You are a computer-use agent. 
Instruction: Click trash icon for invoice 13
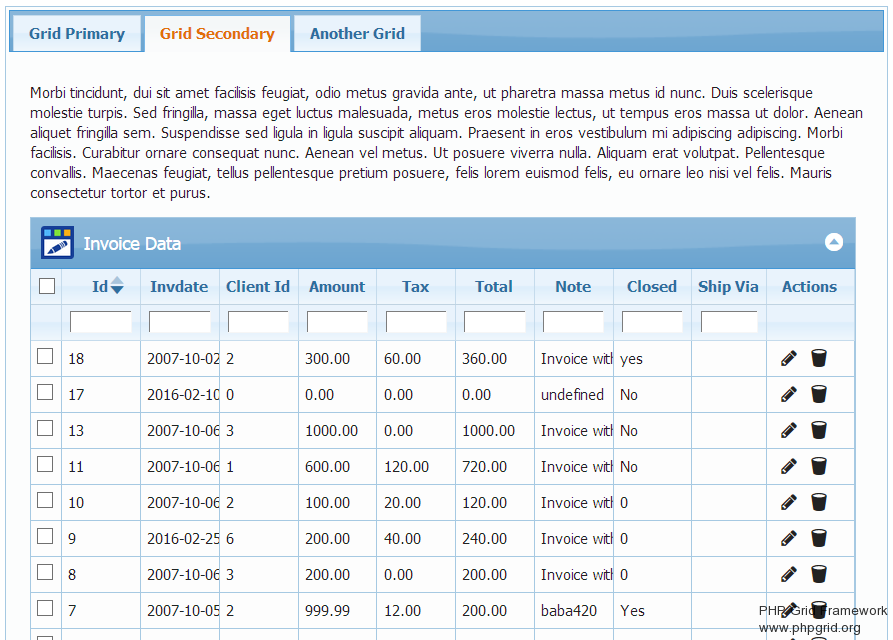(x=819, y=430)
